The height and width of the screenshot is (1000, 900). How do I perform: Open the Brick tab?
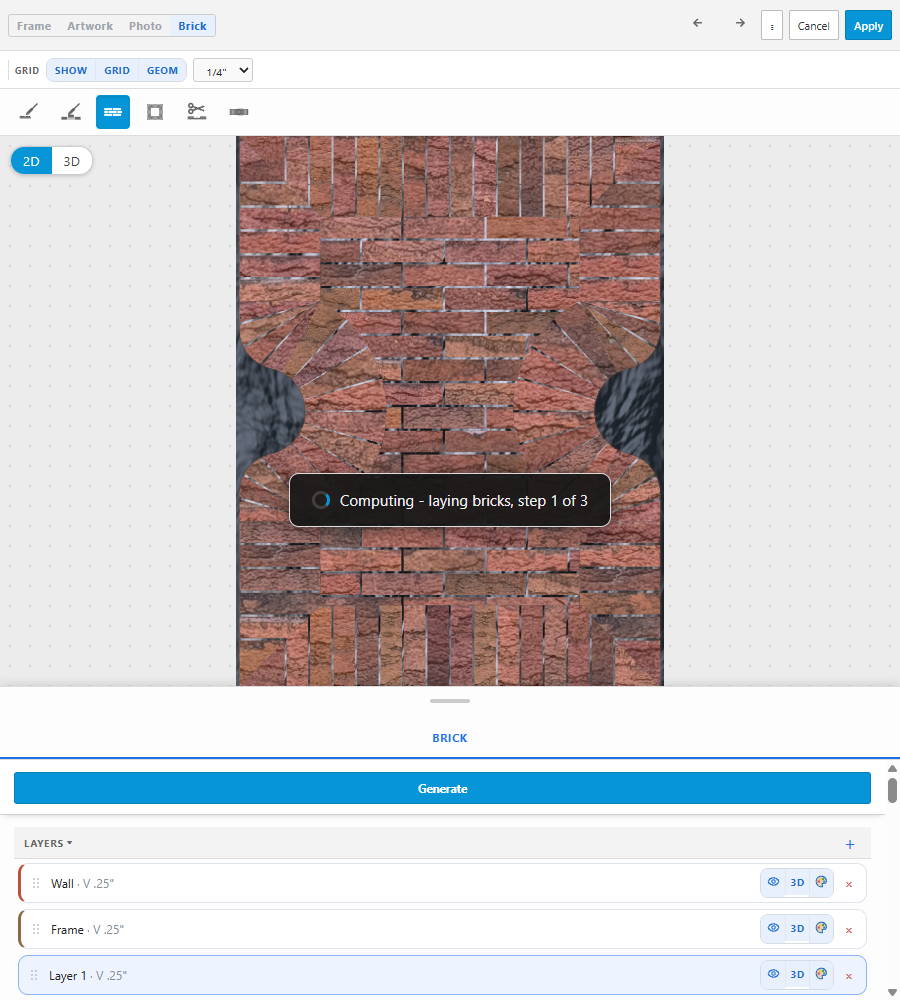(x=192, y=26)
